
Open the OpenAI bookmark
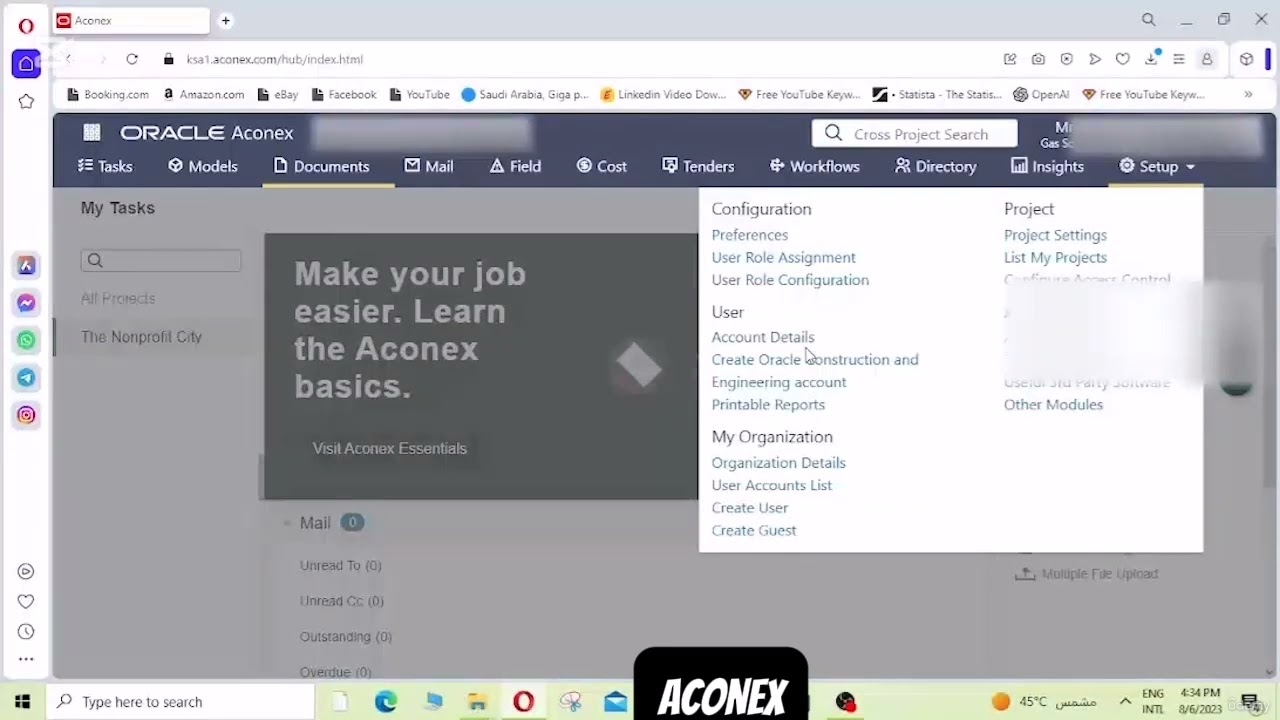point(1040,94)
